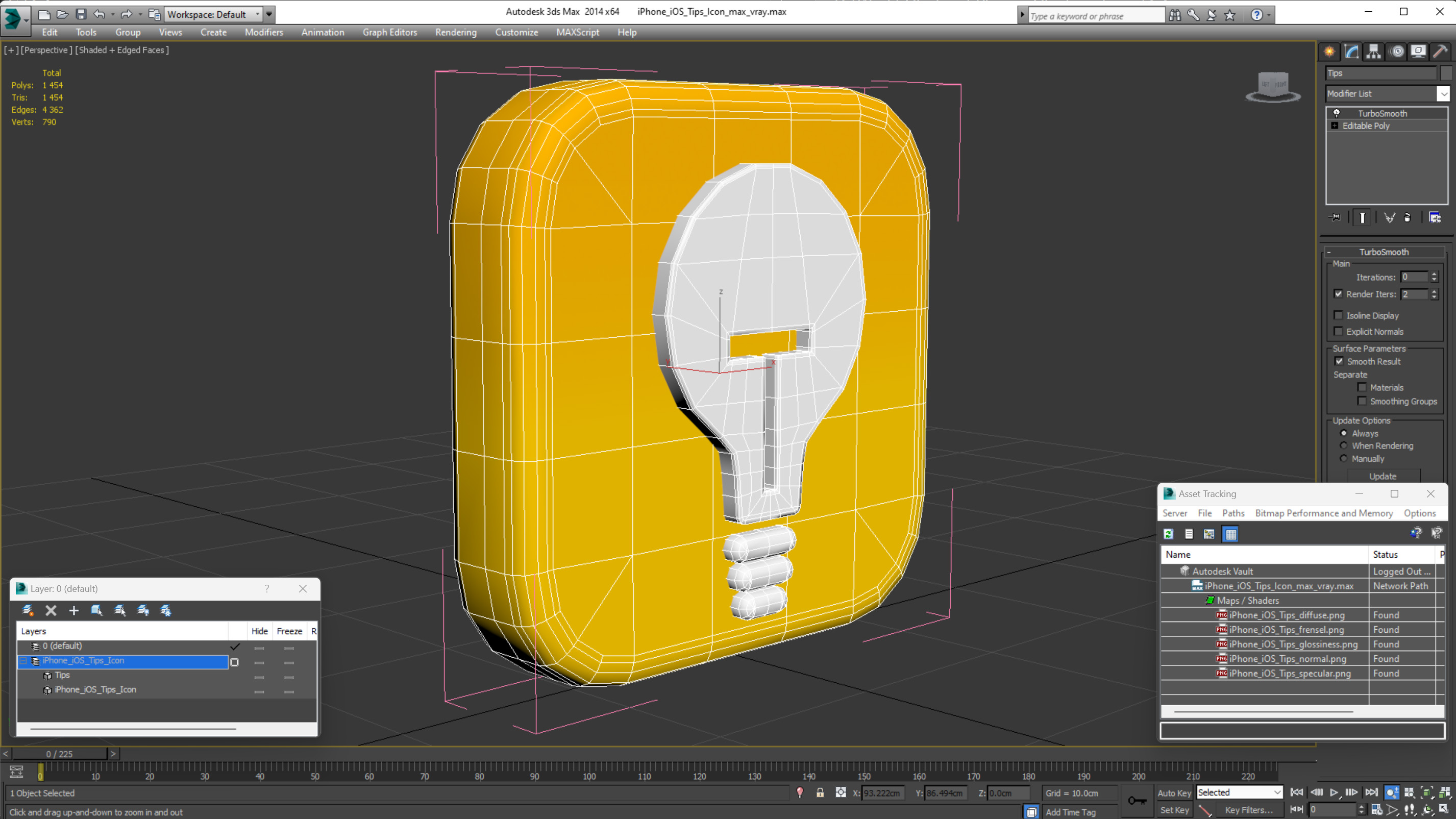1456x819 pixels.
Task: Open the Display command panel tab
Action: (1419, 52)
